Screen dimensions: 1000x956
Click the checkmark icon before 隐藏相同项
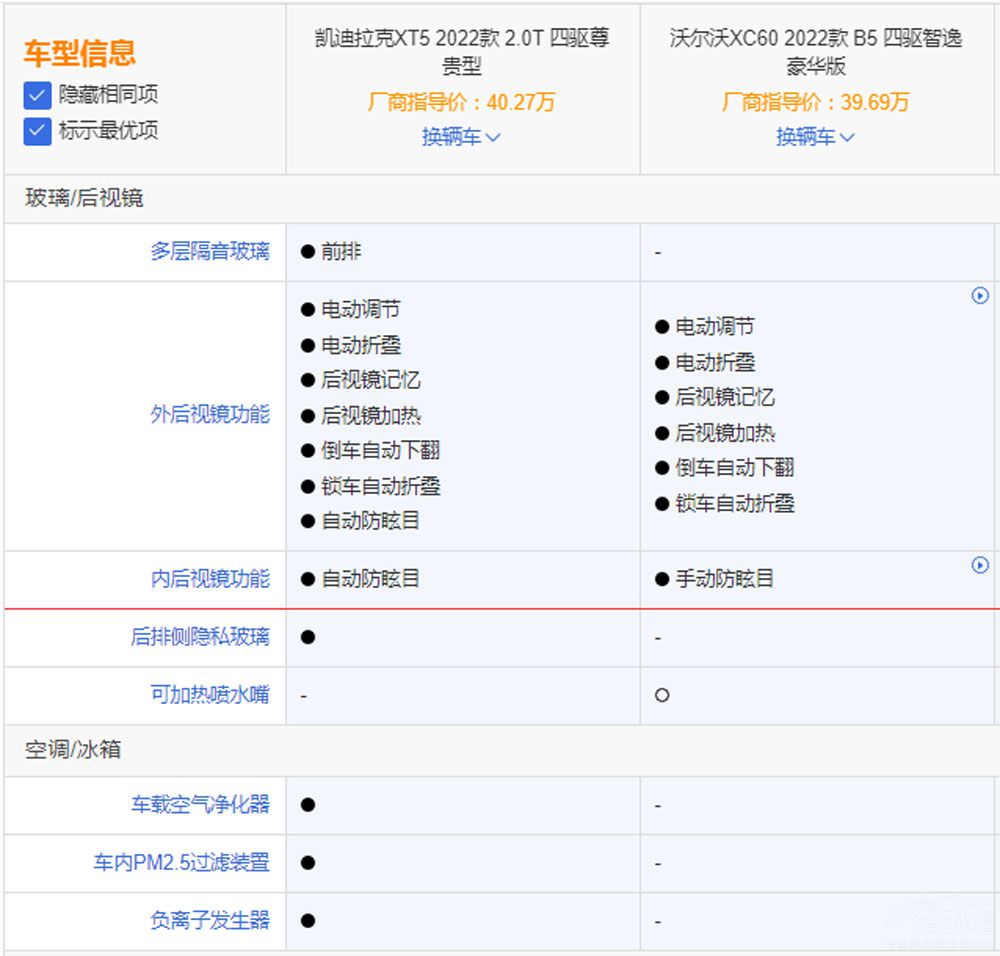click(x=36, y=96)
